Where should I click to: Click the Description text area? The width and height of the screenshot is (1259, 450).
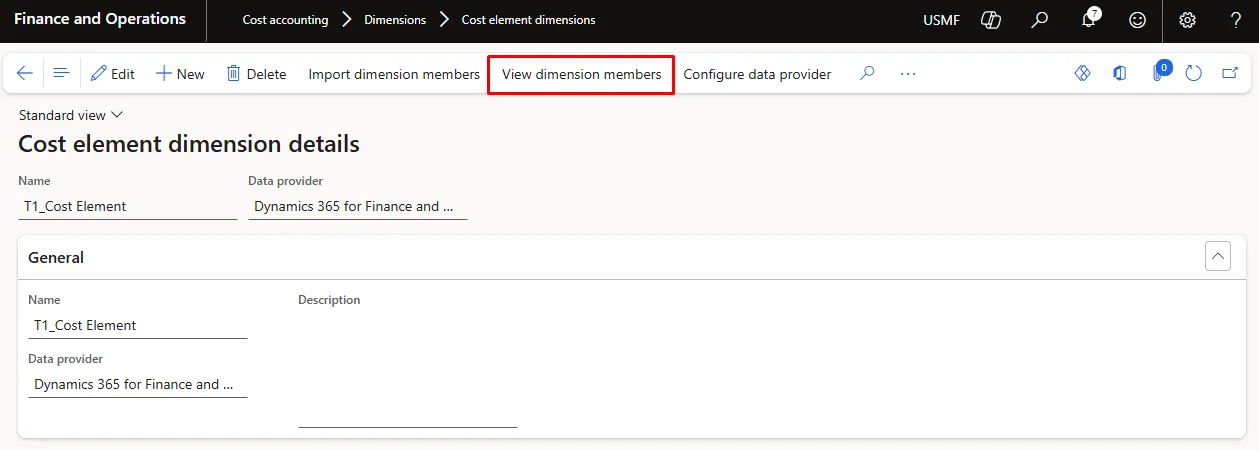(408, 369)
